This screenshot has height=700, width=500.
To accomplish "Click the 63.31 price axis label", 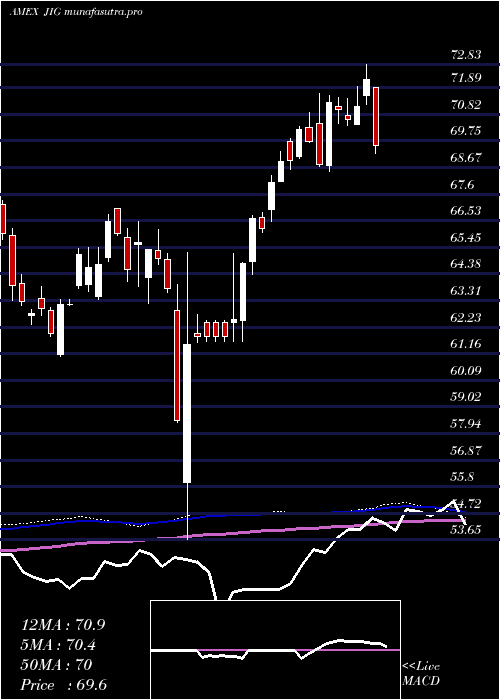I will coord(467,291).
